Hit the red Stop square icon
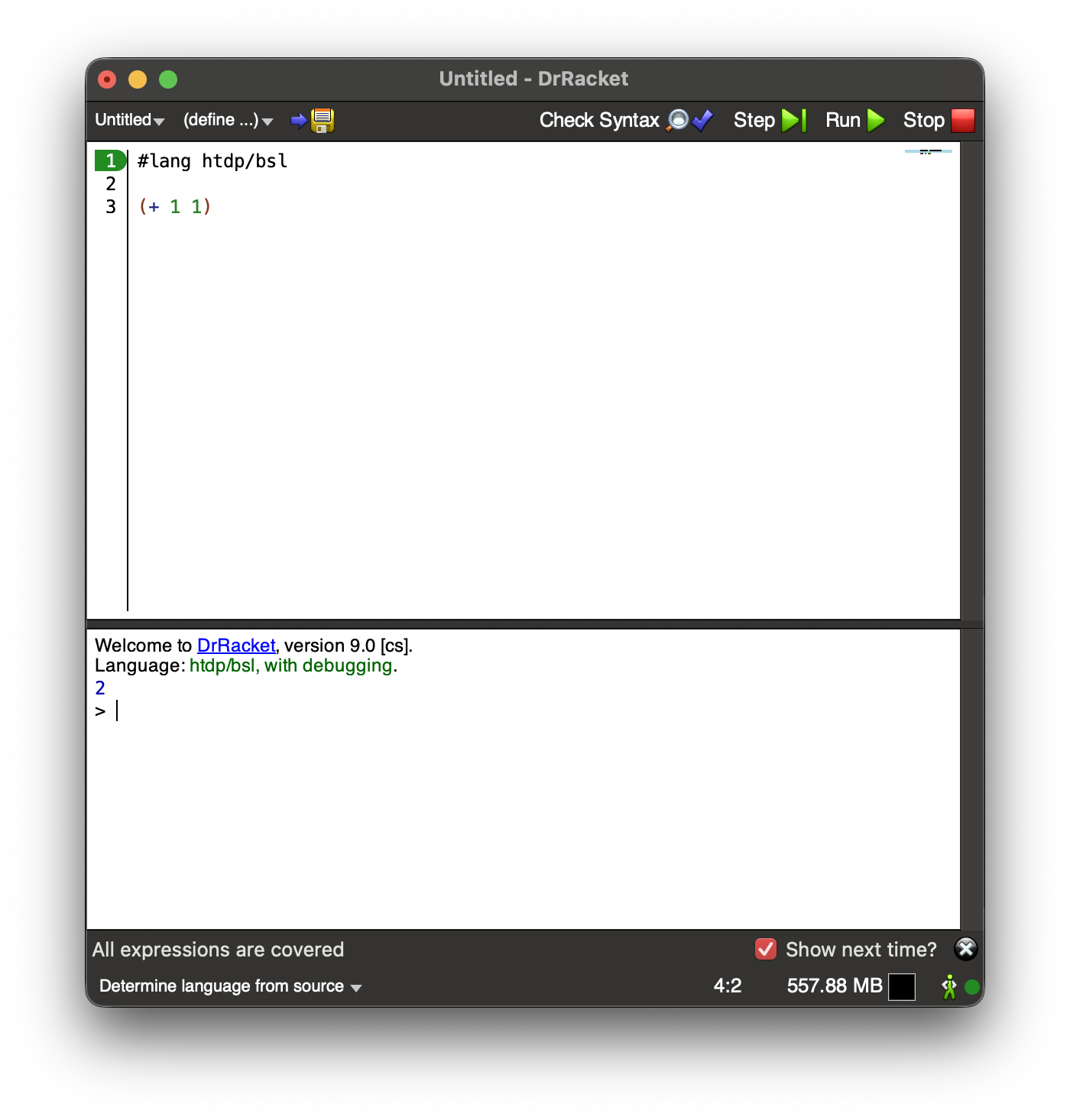The image size is (1070, 1120). point(962,120)
